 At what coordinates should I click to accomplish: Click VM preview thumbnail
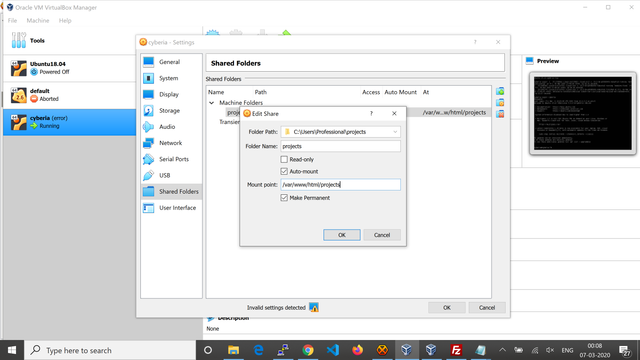582,113
